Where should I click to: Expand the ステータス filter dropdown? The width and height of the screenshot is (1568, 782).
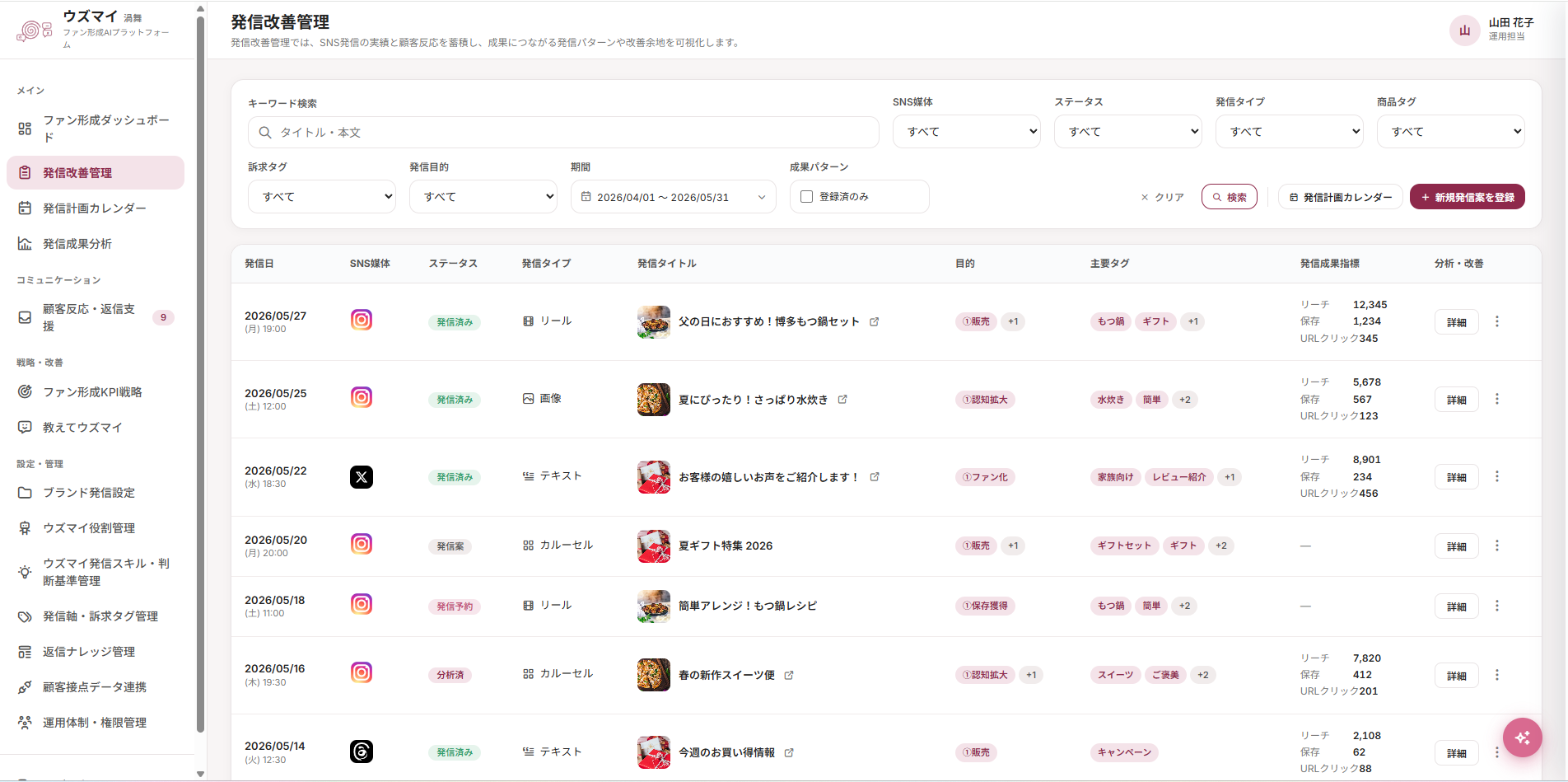(1128, 132)
